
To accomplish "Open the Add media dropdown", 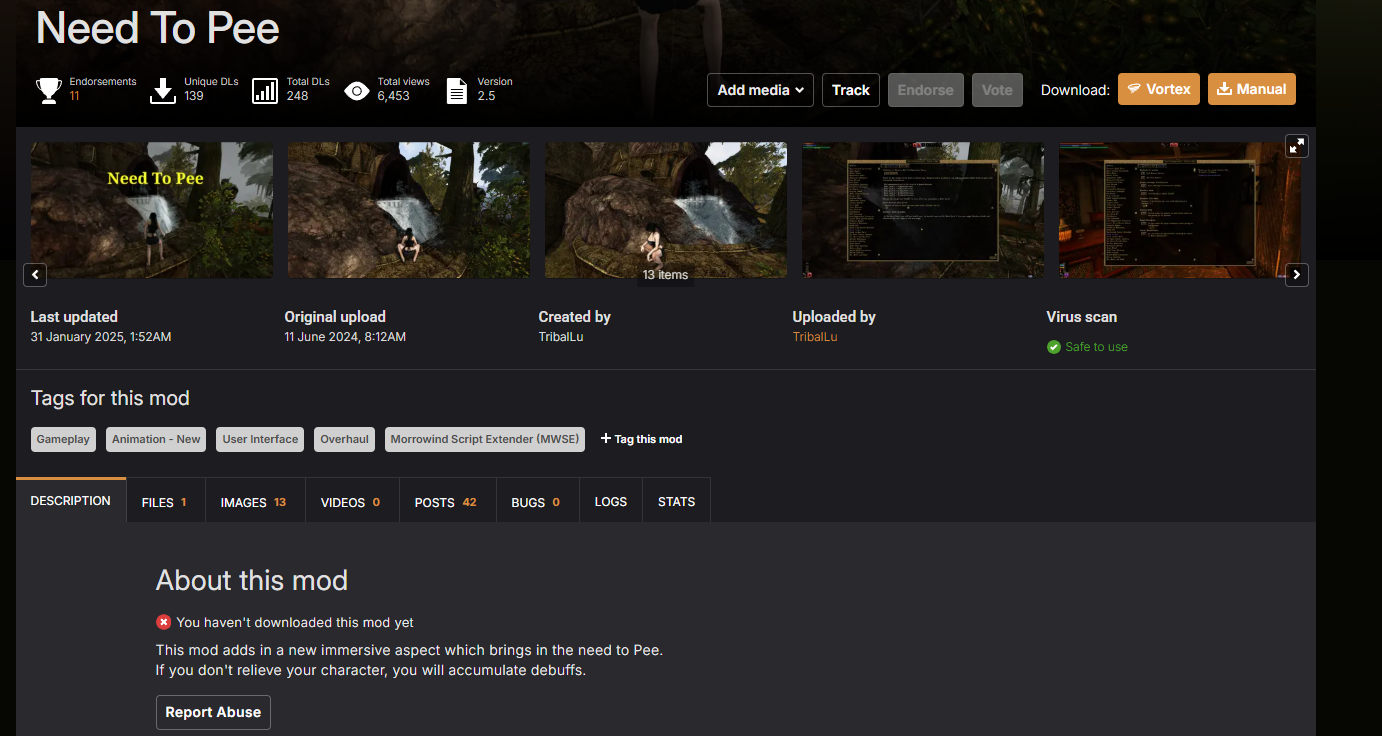I will (x=760, y=90).
